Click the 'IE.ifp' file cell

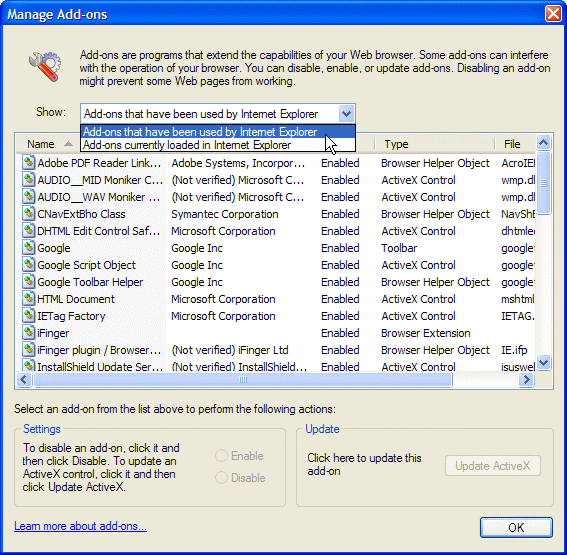tap(514, 350)
